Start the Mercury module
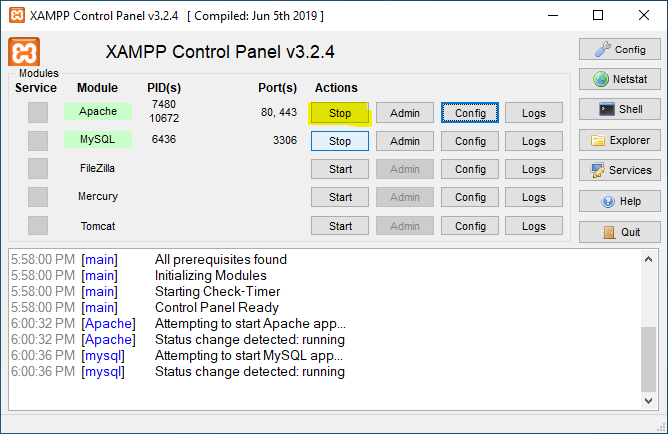 coord(340,197)
